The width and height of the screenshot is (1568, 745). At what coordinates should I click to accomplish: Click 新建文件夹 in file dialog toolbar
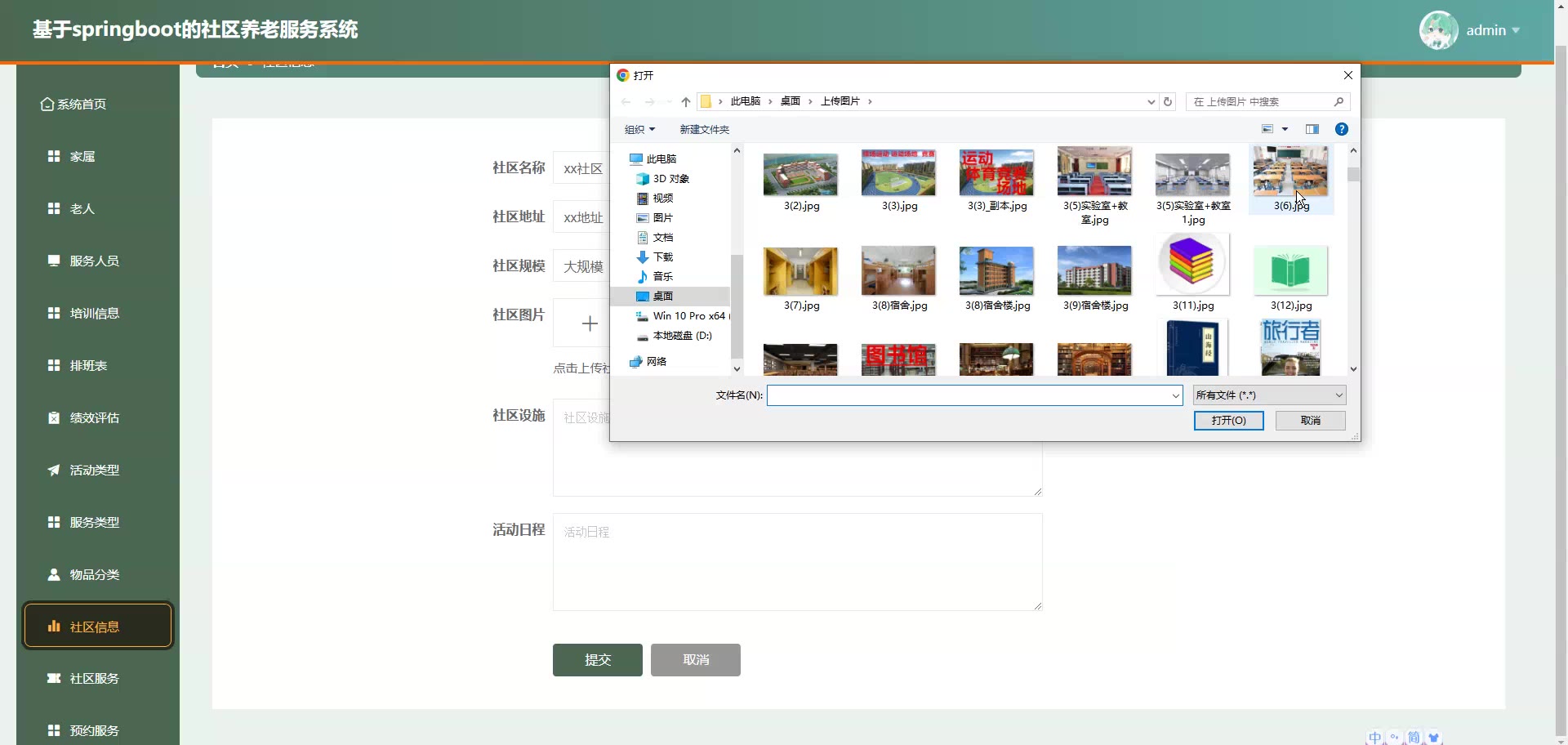pyautogui.click(x=704, y=129)
